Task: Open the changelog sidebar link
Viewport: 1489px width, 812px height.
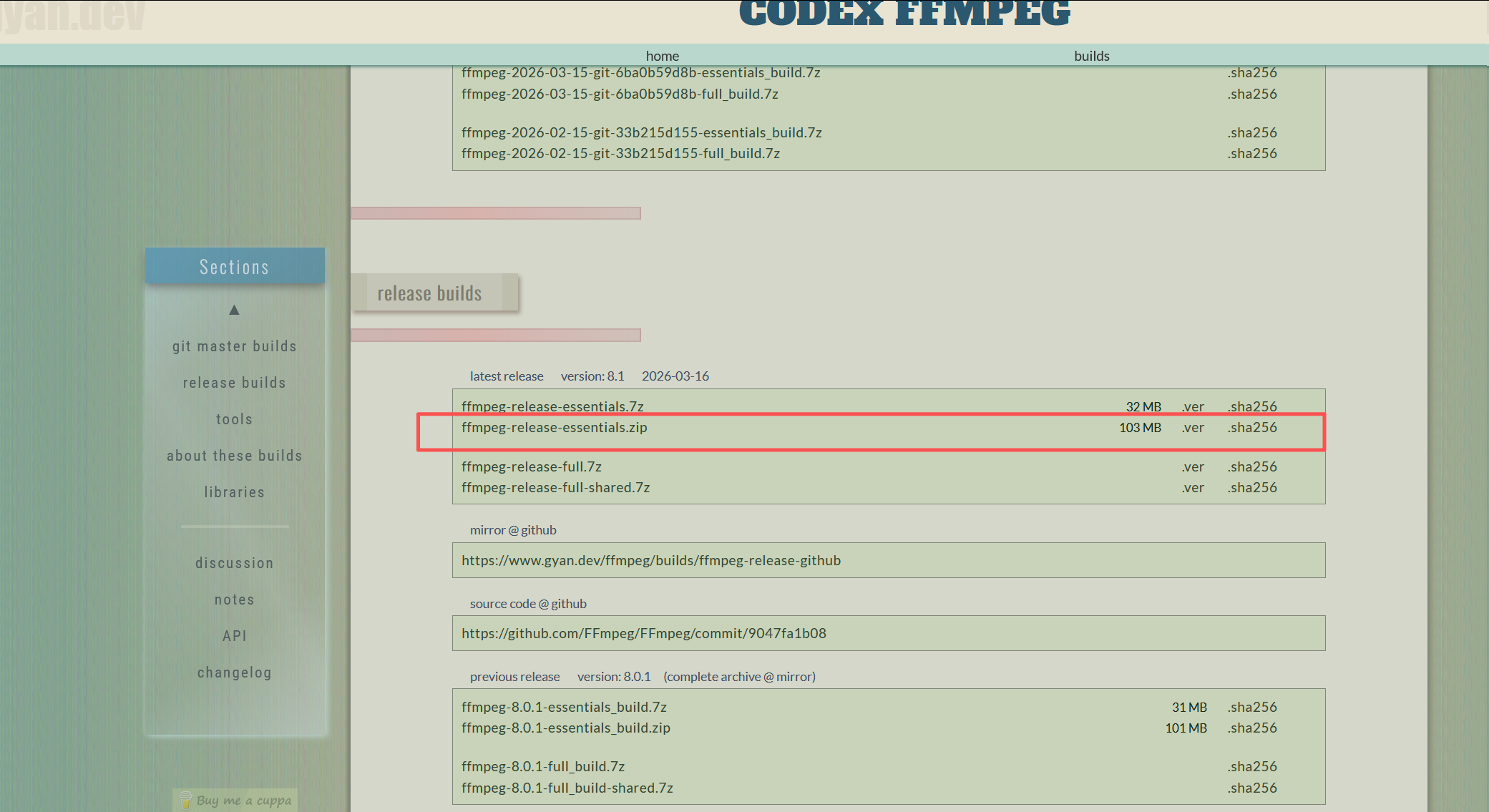Action: [x=234, y=672]
